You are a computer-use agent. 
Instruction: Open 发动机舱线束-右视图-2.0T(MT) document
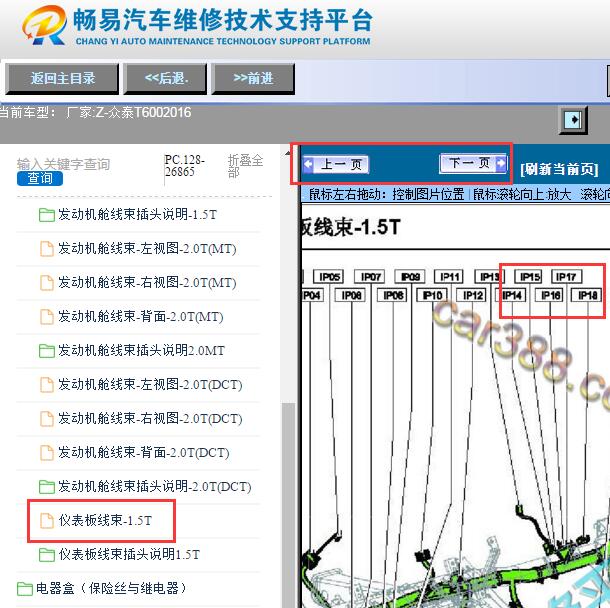(147, 282)
